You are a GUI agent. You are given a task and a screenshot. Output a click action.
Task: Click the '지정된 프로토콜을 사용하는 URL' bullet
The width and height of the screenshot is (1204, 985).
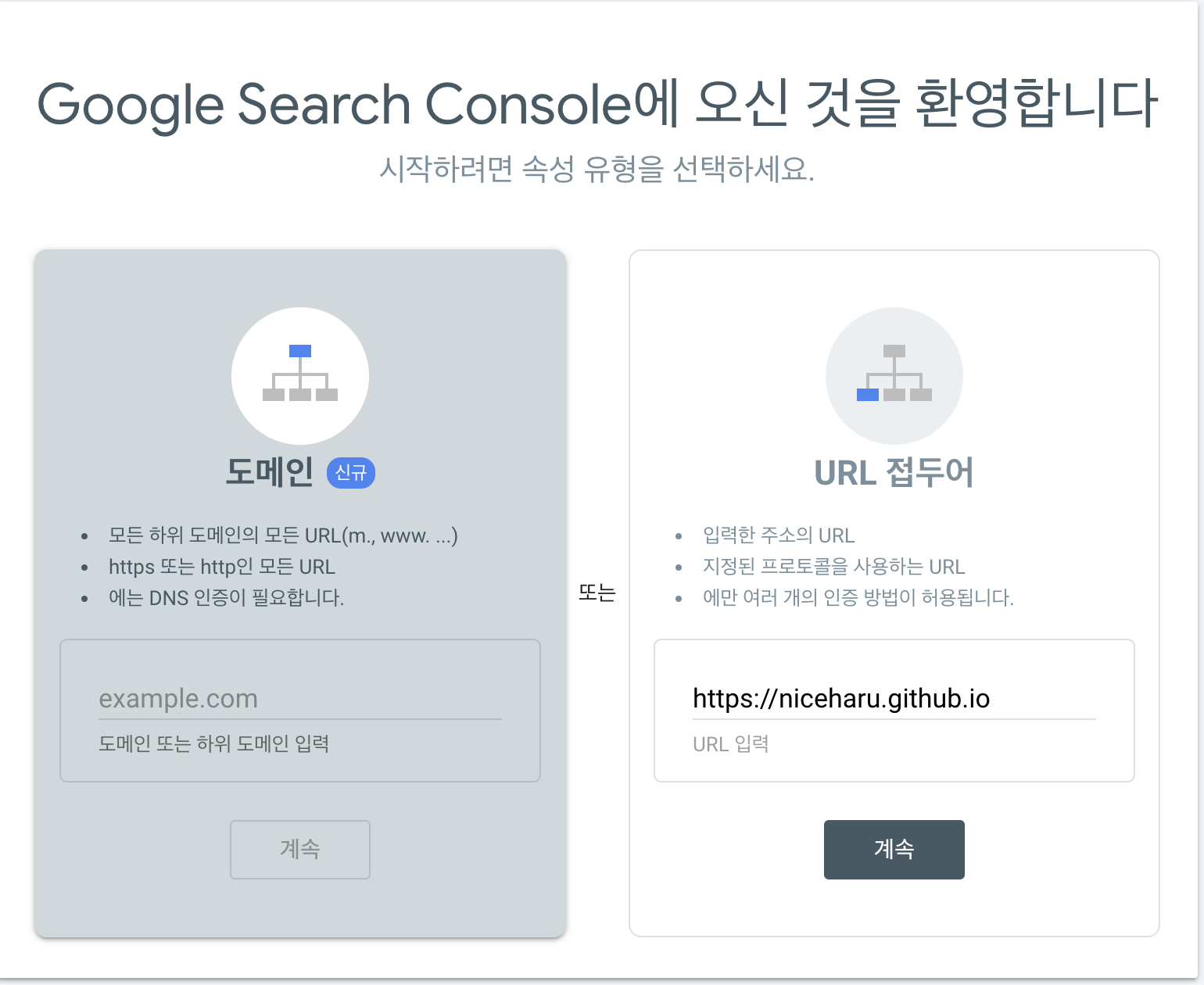[833, 567]
